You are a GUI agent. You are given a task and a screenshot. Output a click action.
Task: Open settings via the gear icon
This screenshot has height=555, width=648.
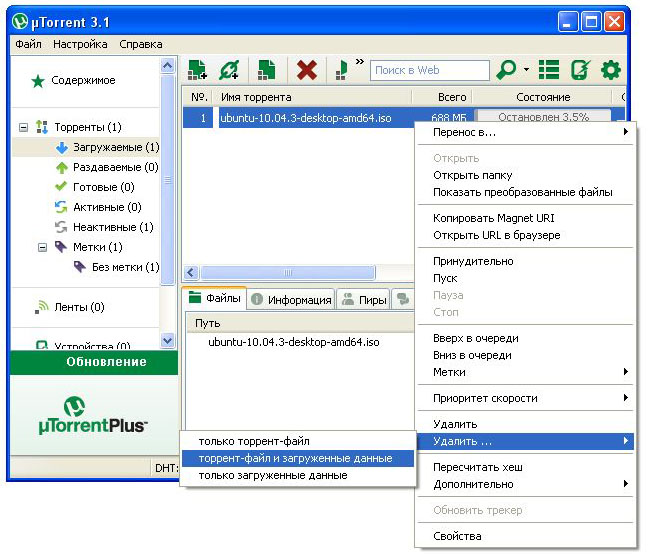610,70
